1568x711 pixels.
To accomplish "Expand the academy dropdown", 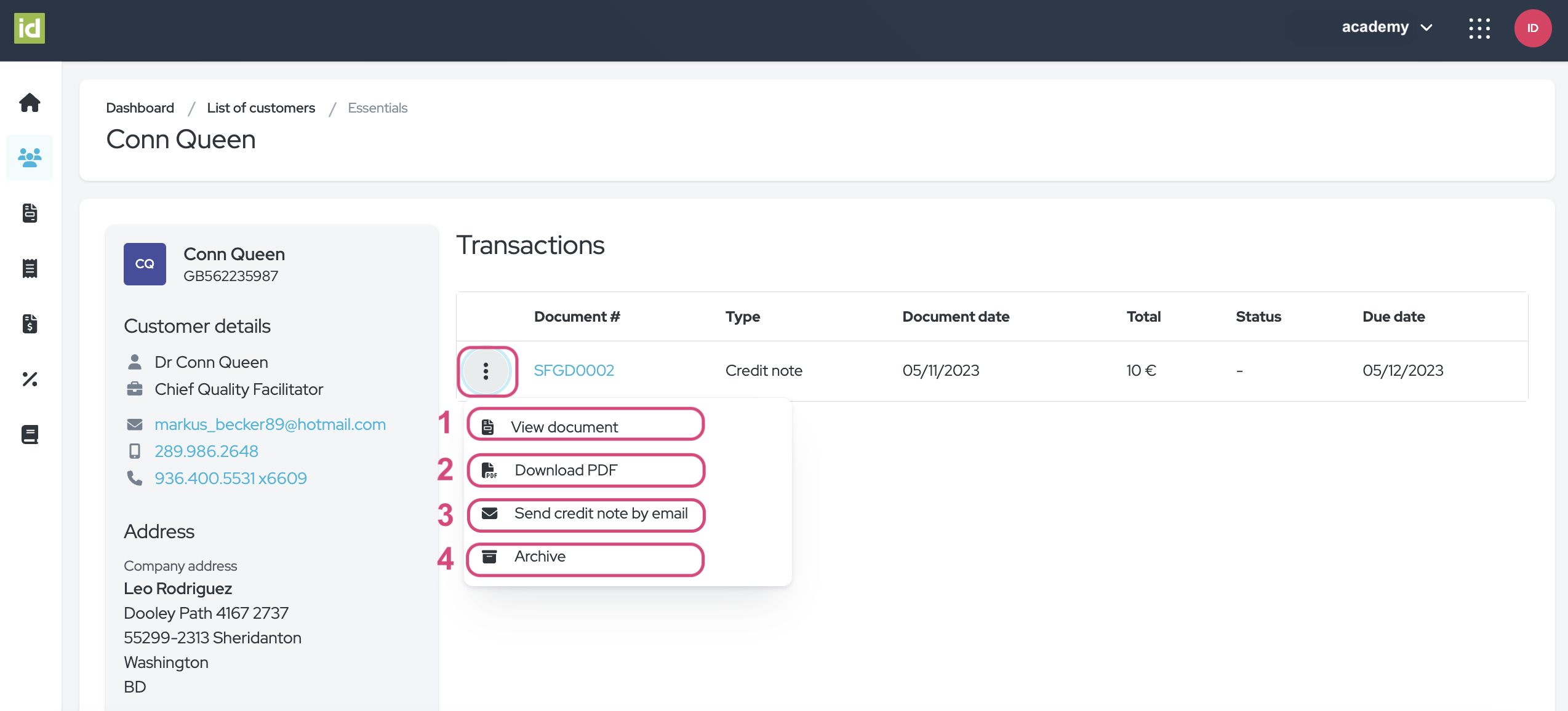I will click(x=1387, y=28).
